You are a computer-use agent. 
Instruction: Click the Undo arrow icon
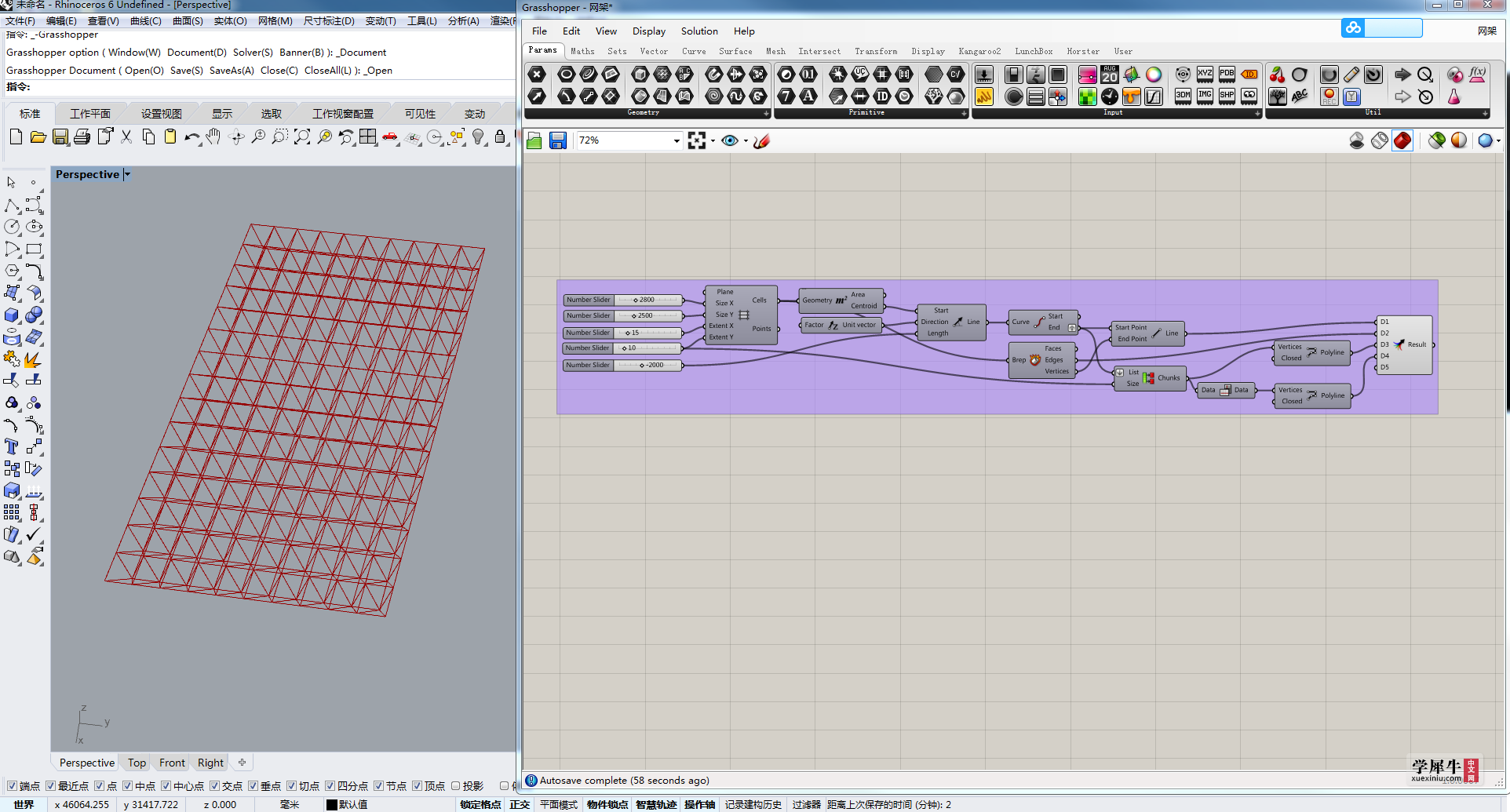191,137
